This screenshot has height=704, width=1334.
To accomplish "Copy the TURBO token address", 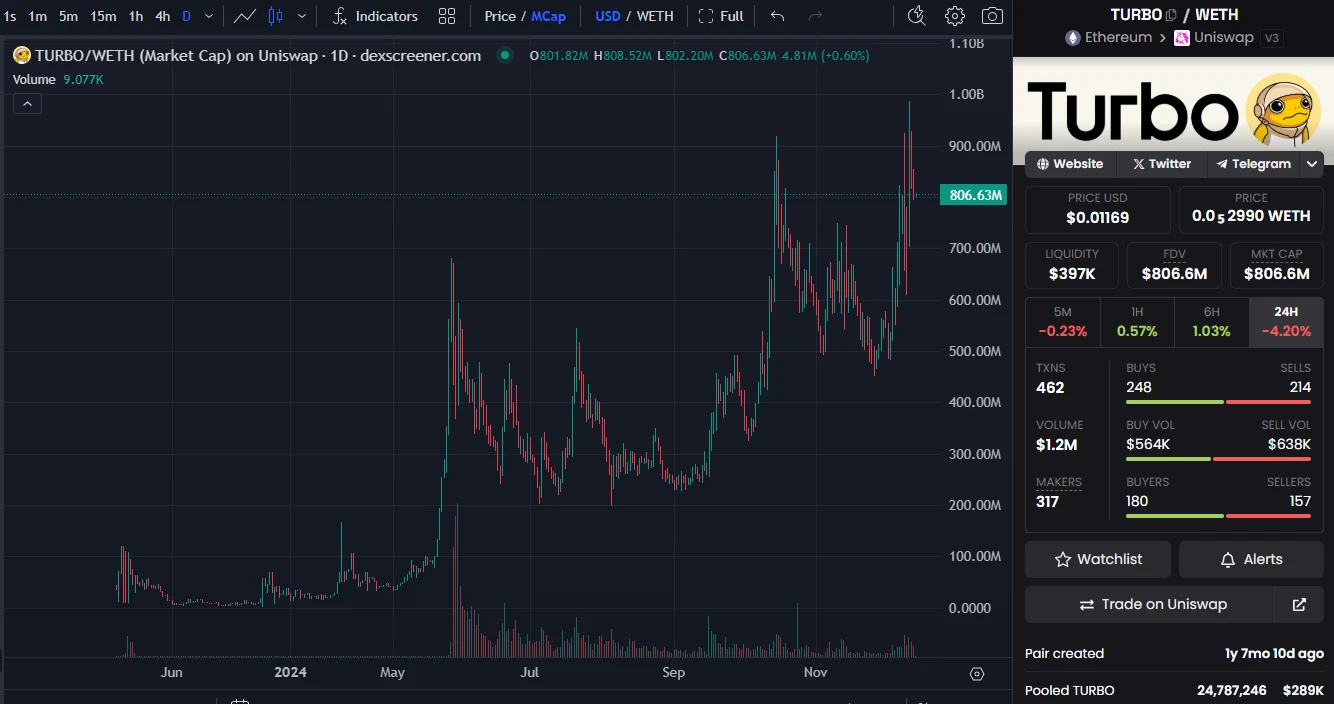I will point(1171,15).
